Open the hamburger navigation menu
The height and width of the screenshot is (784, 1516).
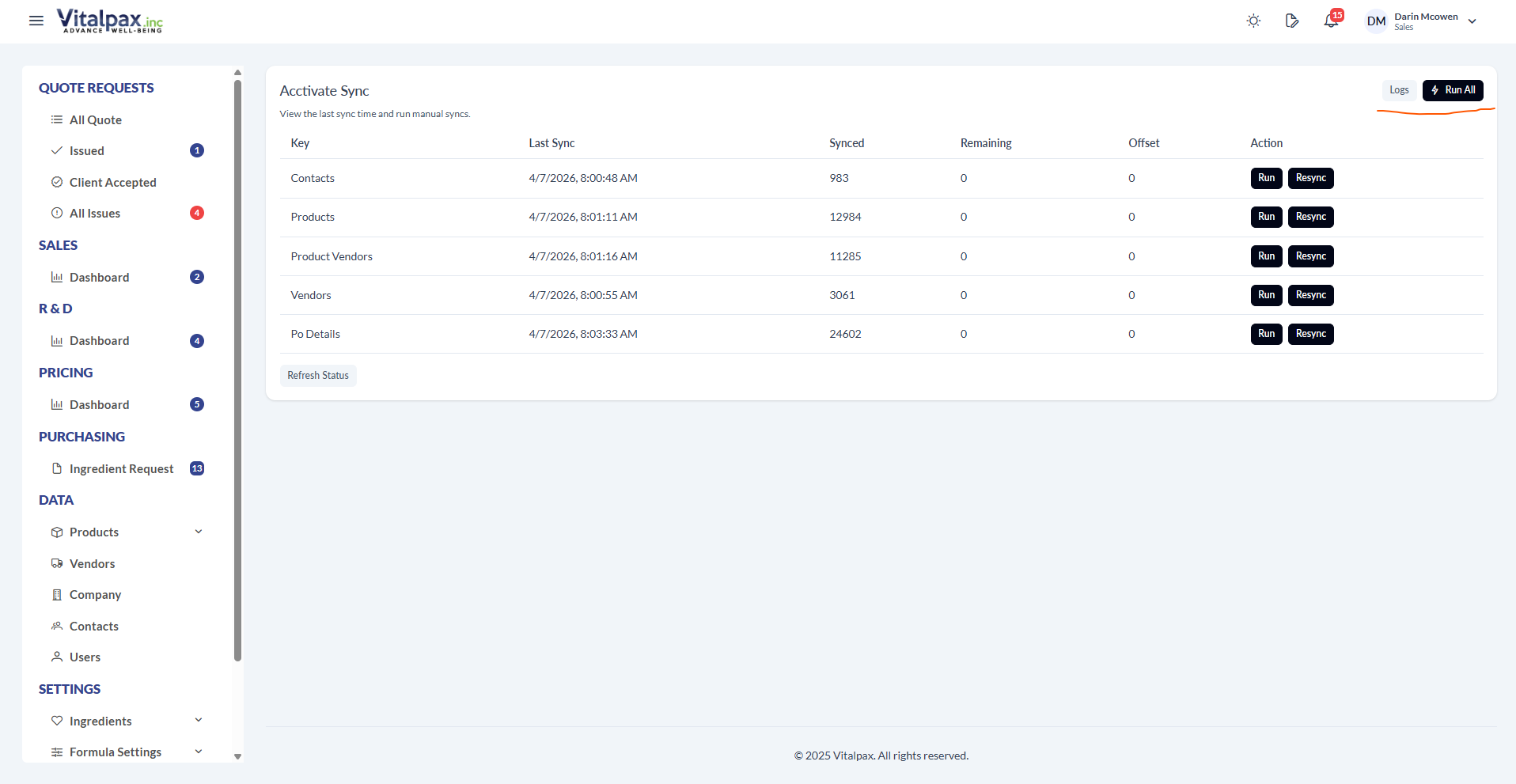(36, 21)
